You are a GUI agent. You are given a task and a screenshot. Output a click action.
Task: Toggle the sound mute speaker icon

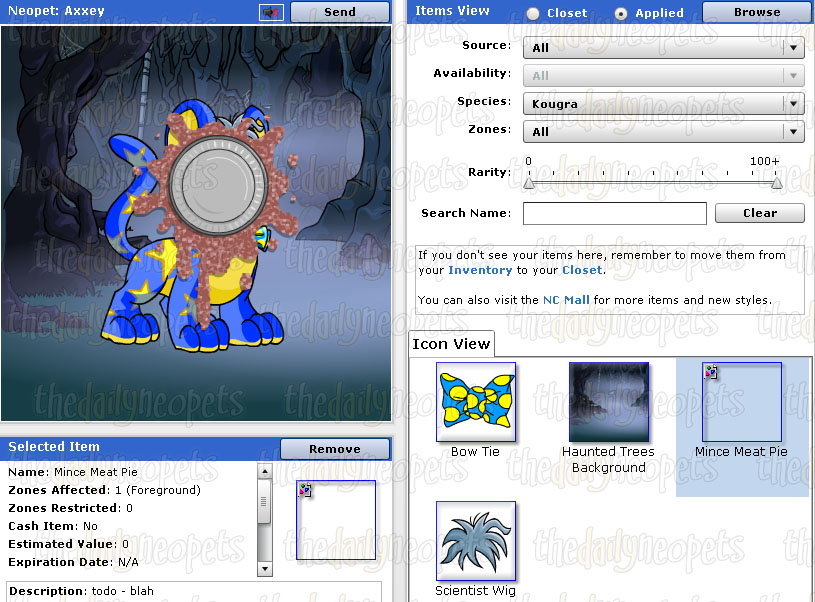271,12
